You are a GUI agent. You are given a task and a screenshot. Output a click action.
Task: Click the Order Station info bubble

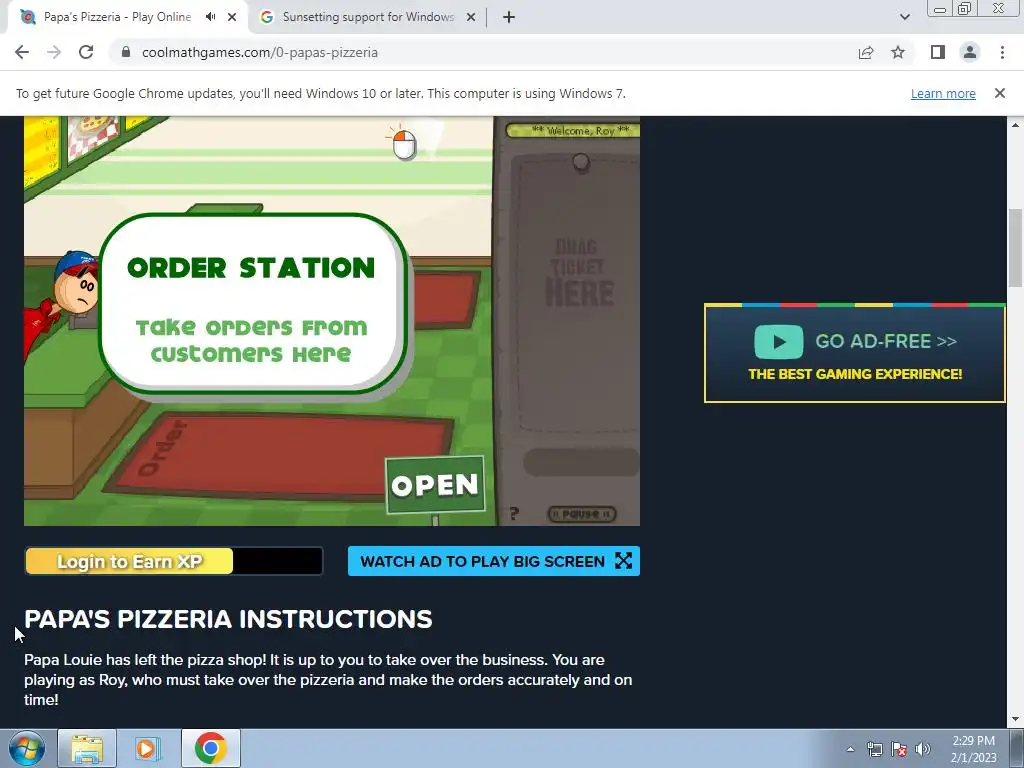click(x=252, y=304)
